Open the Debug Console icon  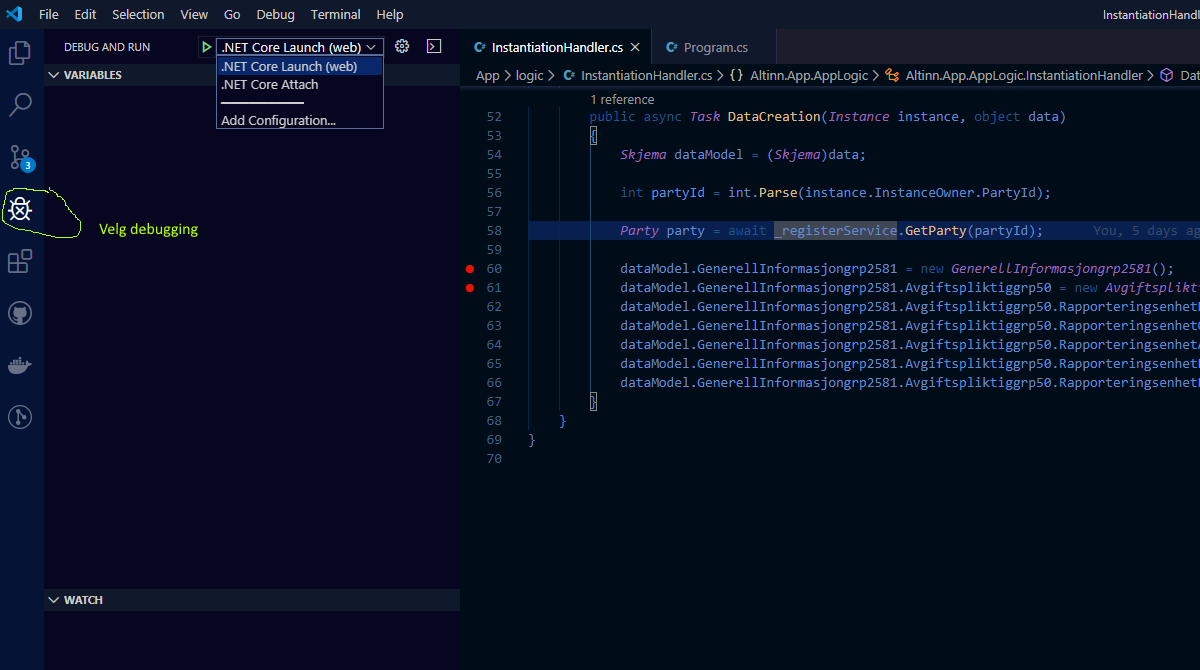433,46
